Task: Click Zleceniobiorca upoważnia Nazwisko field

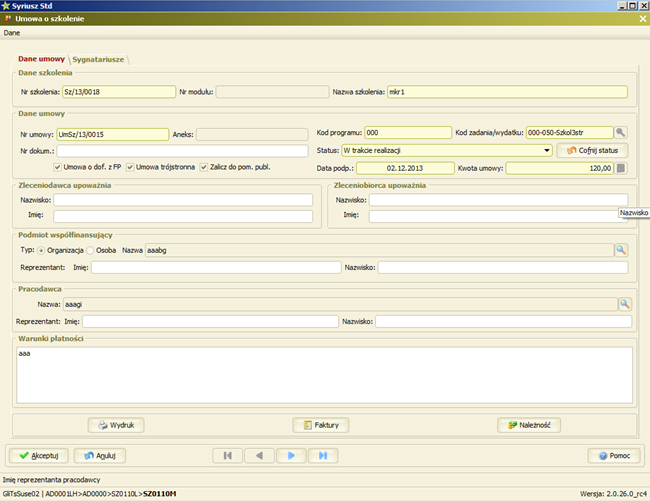Action: click(x=498, y=200)
